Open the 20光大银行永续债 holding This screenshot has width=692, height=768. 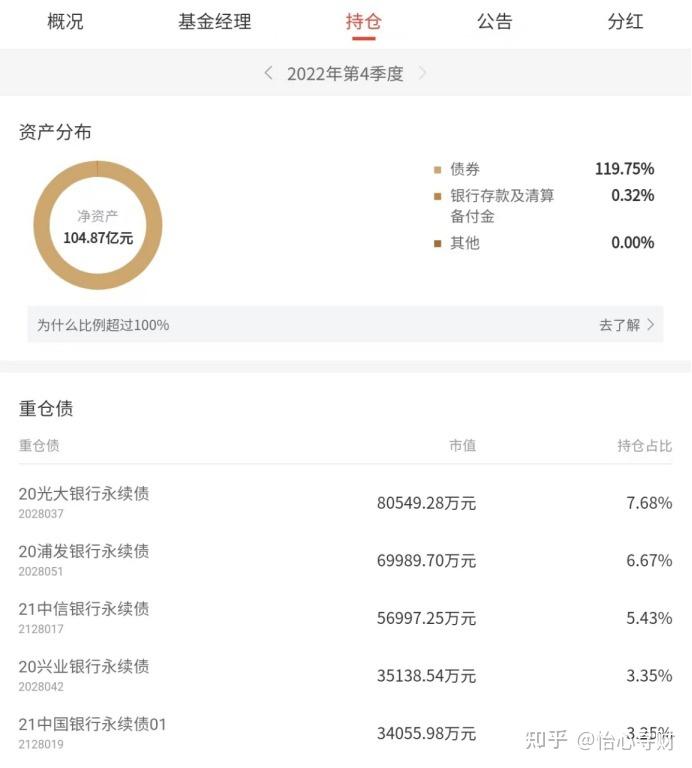pyautogui.click(x=345, y=503)
